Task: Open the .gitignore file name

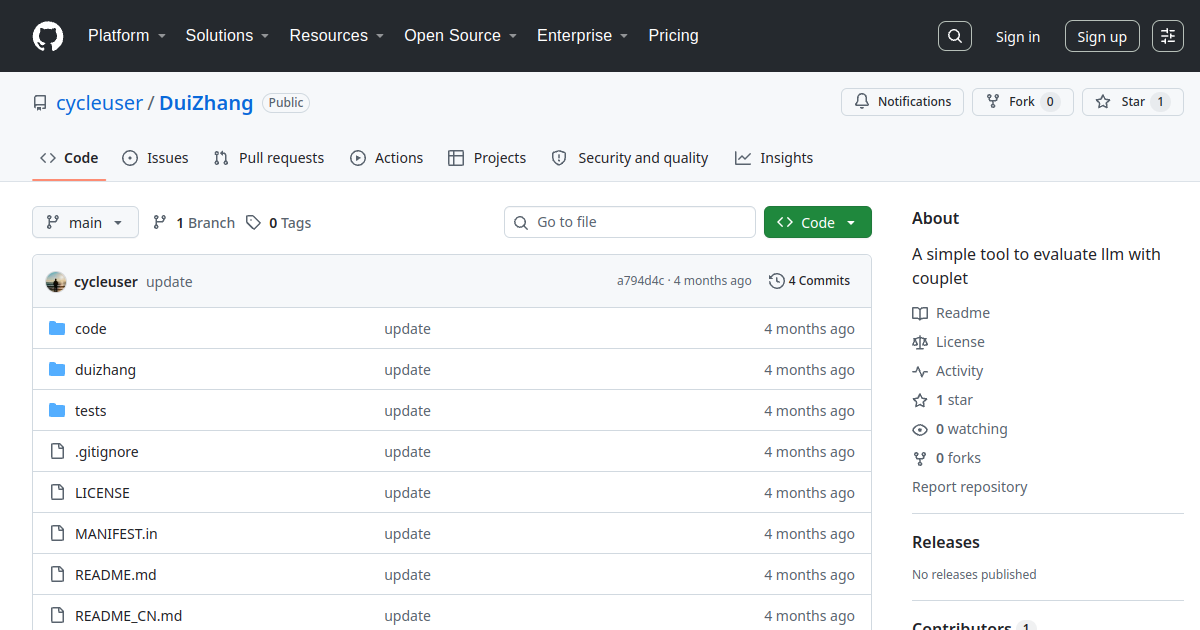Action: point(107,452)
